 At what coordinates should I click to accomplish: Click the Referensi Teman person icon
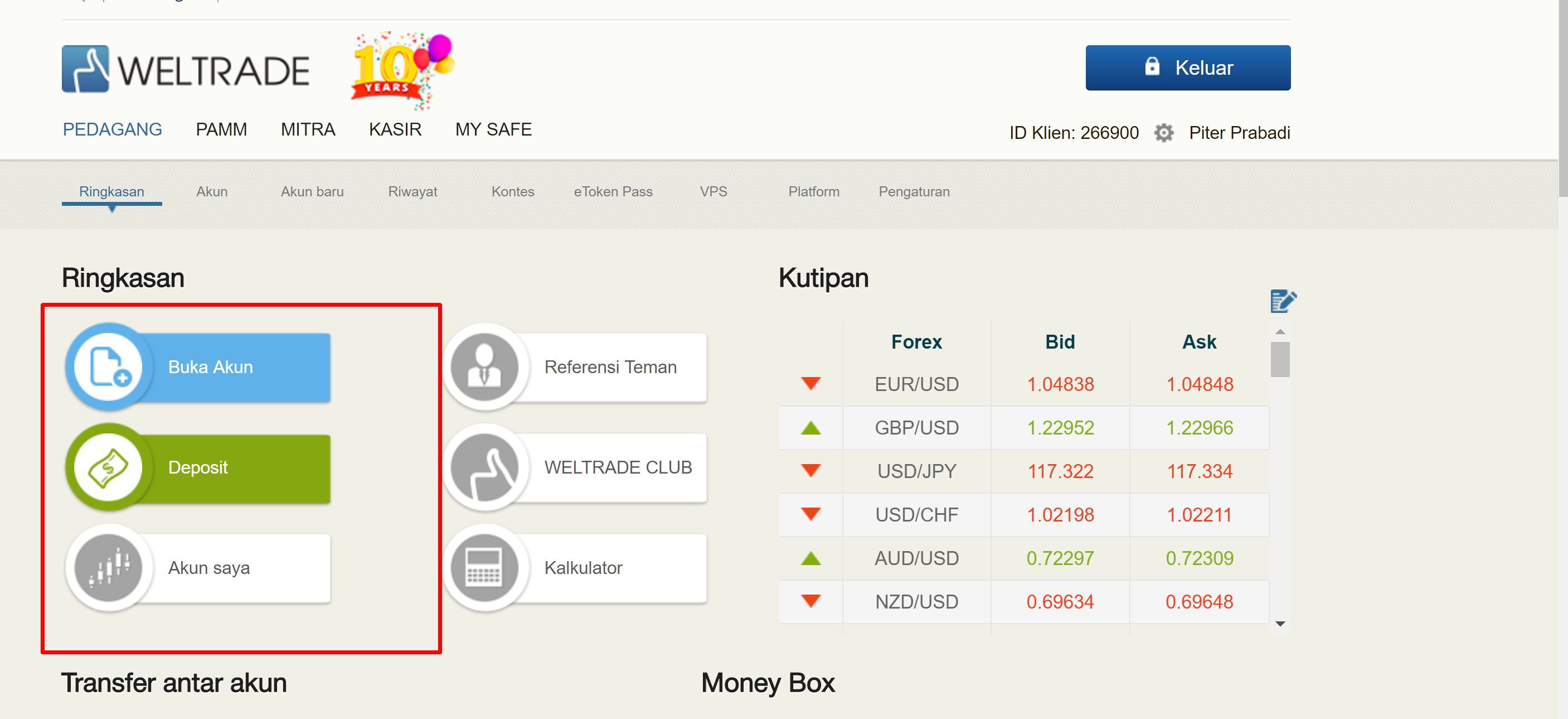pos(484,367)
